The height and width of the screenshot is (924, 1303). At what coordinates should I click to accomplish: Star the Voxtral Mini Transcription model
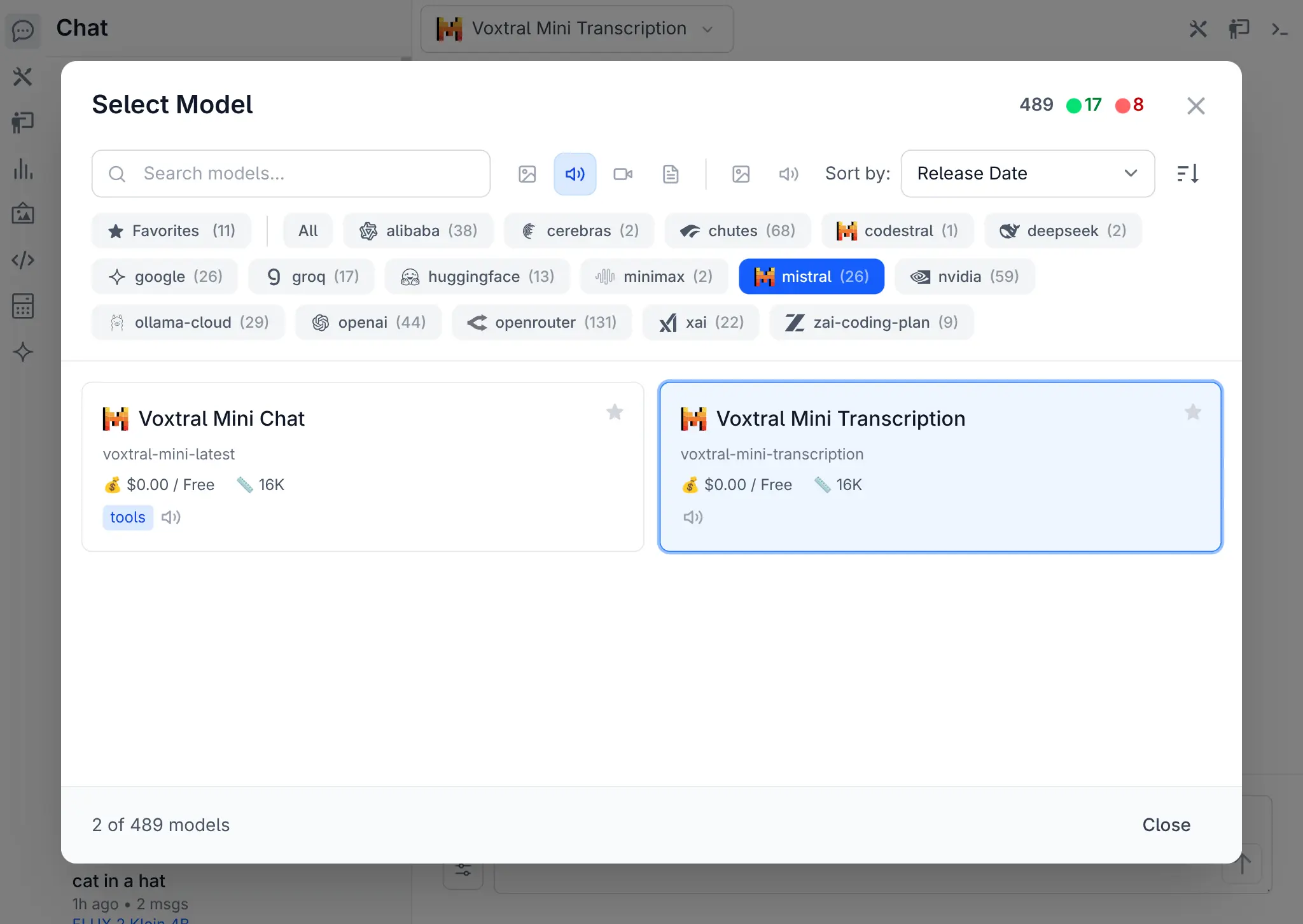(1193, 412)
